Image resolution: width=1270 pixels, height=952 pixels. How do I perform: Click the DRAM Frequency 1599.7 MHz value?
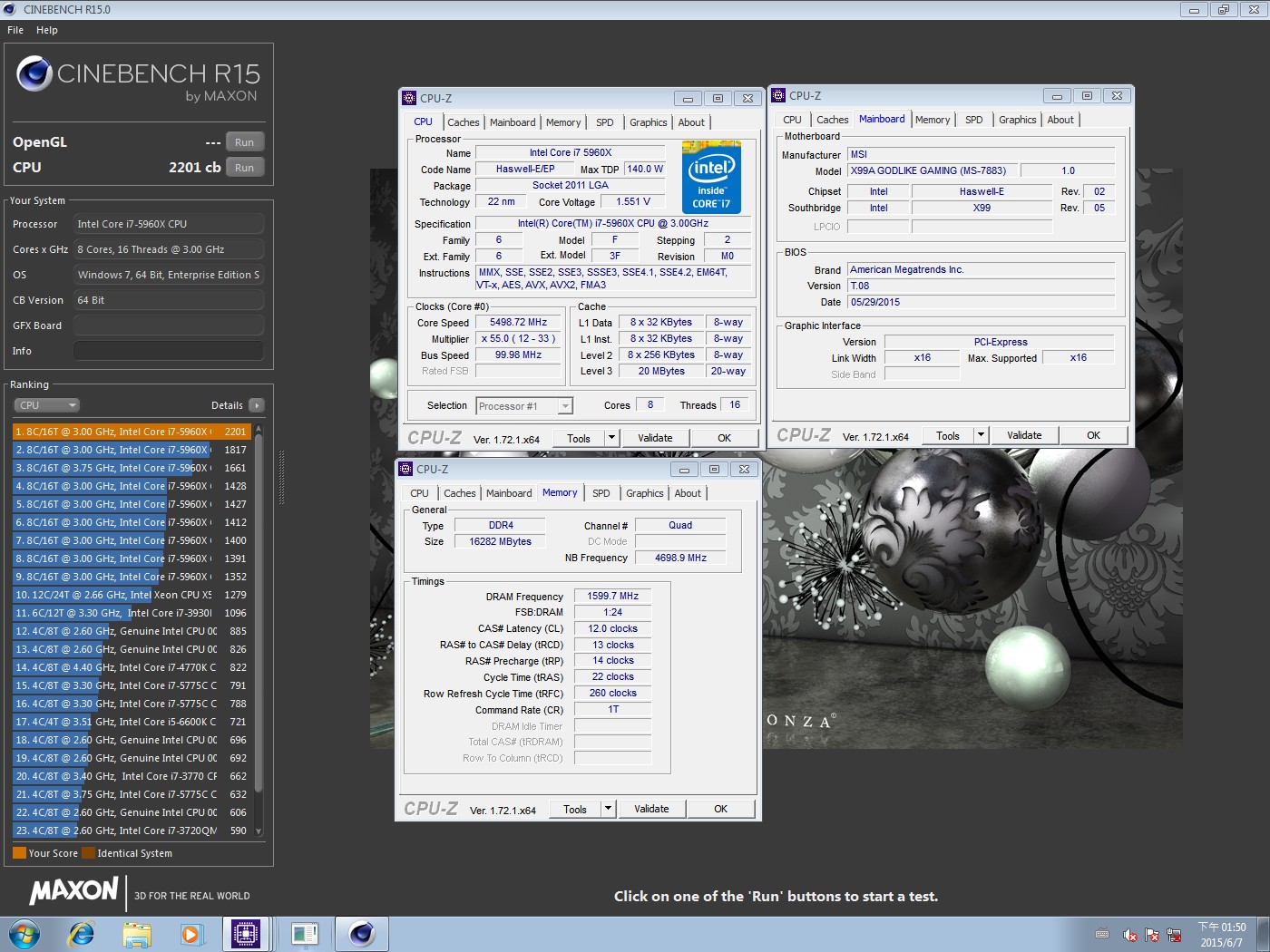[612, 596]
